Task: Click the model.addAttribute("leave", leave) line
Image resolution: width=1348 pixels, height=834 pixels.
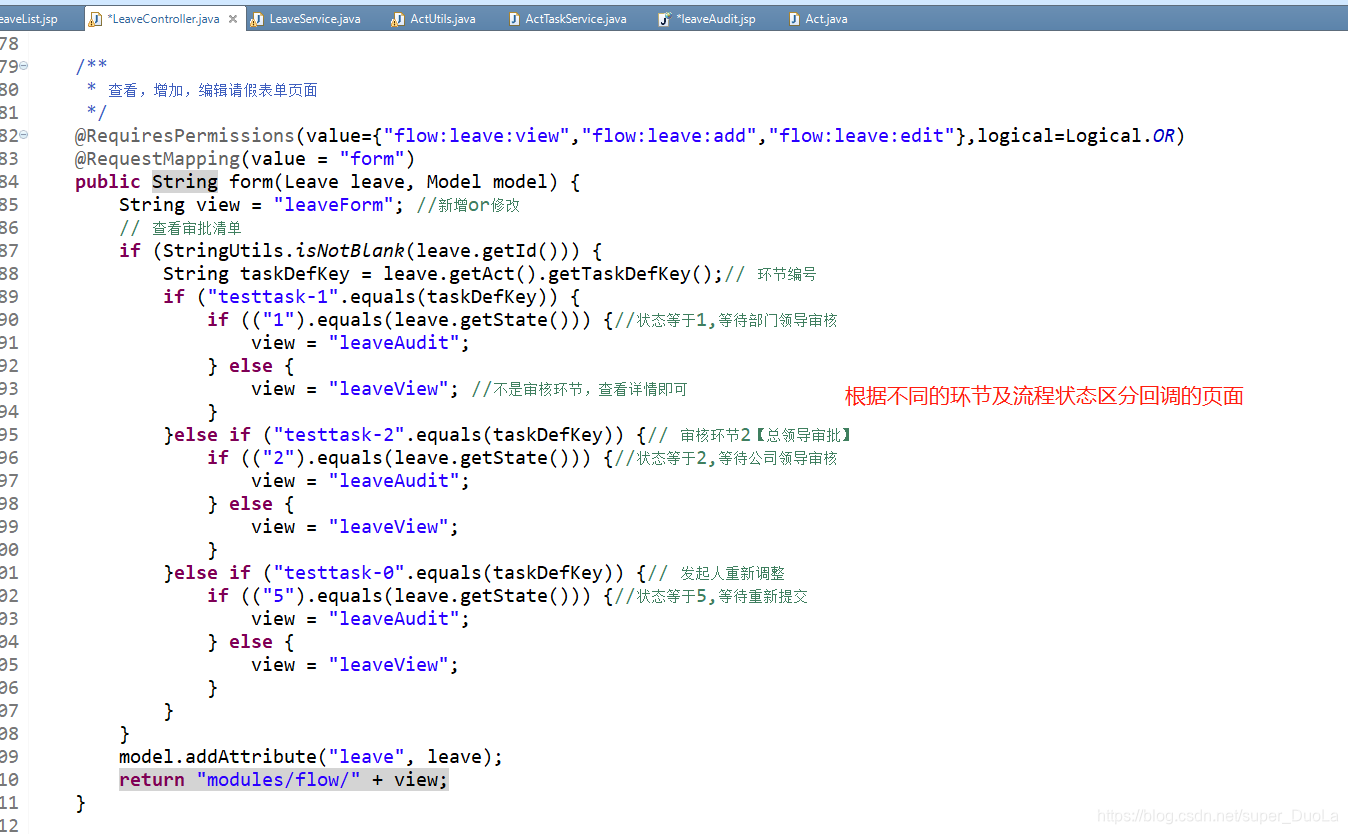Action: (311, 756)
